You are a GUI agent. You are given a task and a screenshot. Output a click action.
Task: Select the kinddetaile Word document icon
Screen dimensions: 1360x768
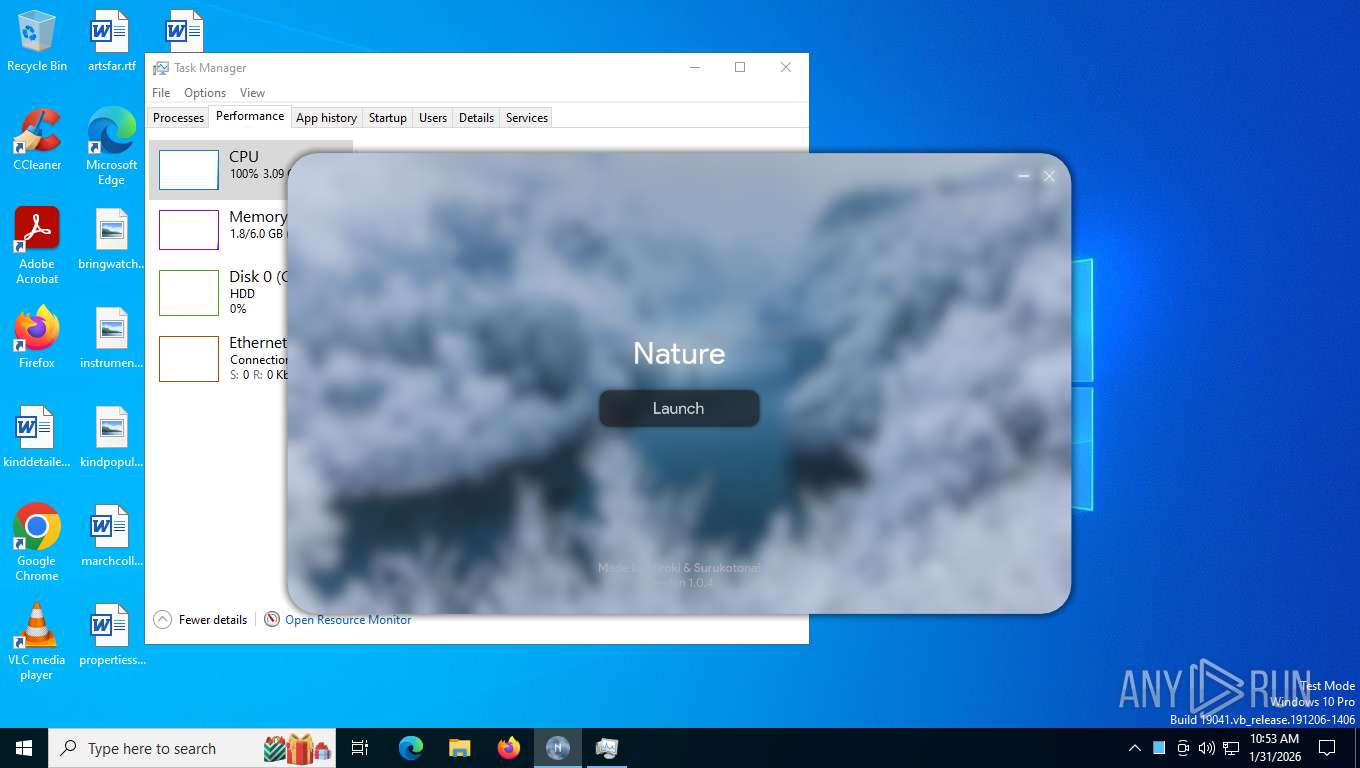coord(37,436)
